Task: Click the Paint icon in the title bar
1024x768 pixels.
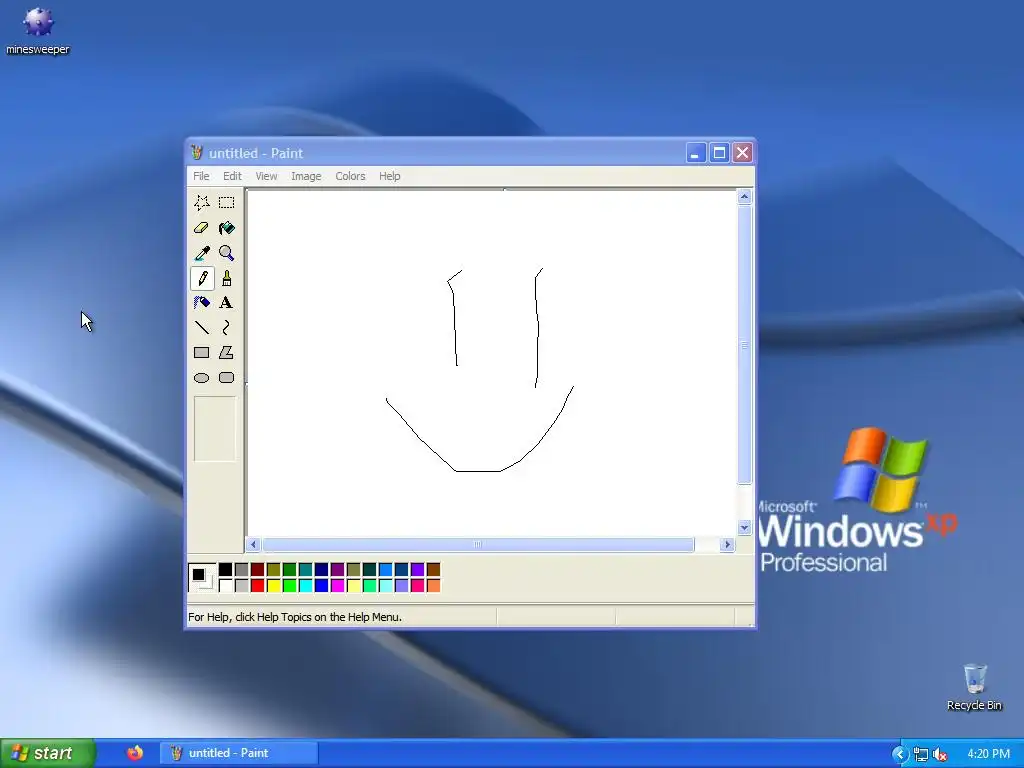Action: [197, 153]
